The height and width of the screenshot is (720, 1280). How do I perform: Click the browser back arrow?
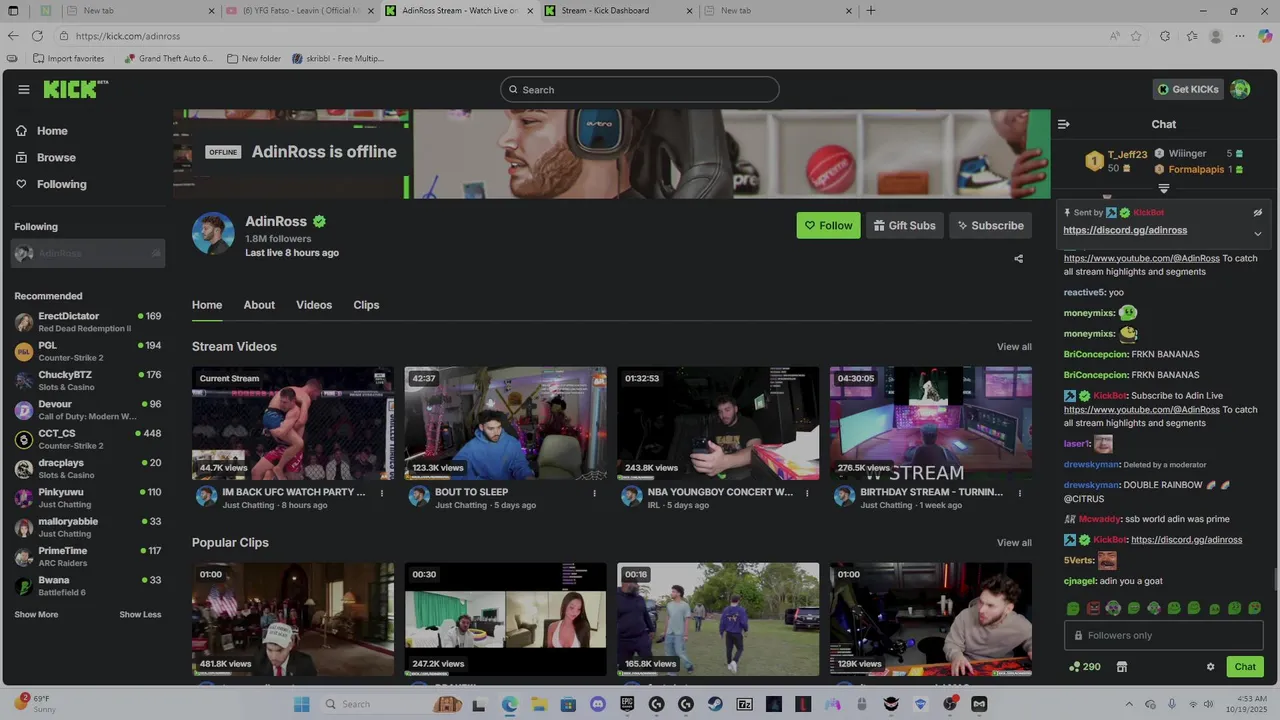pos(13,36)
